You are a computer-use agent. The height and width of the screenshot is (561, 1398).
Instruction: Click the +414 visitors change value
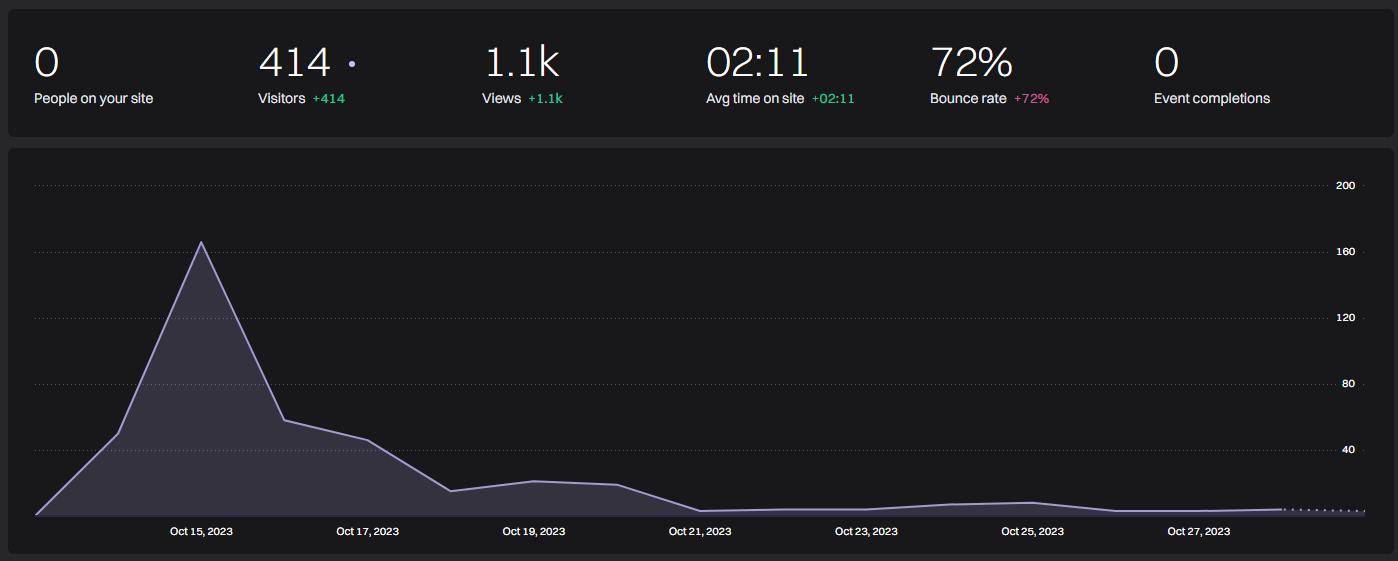point(329,99)
